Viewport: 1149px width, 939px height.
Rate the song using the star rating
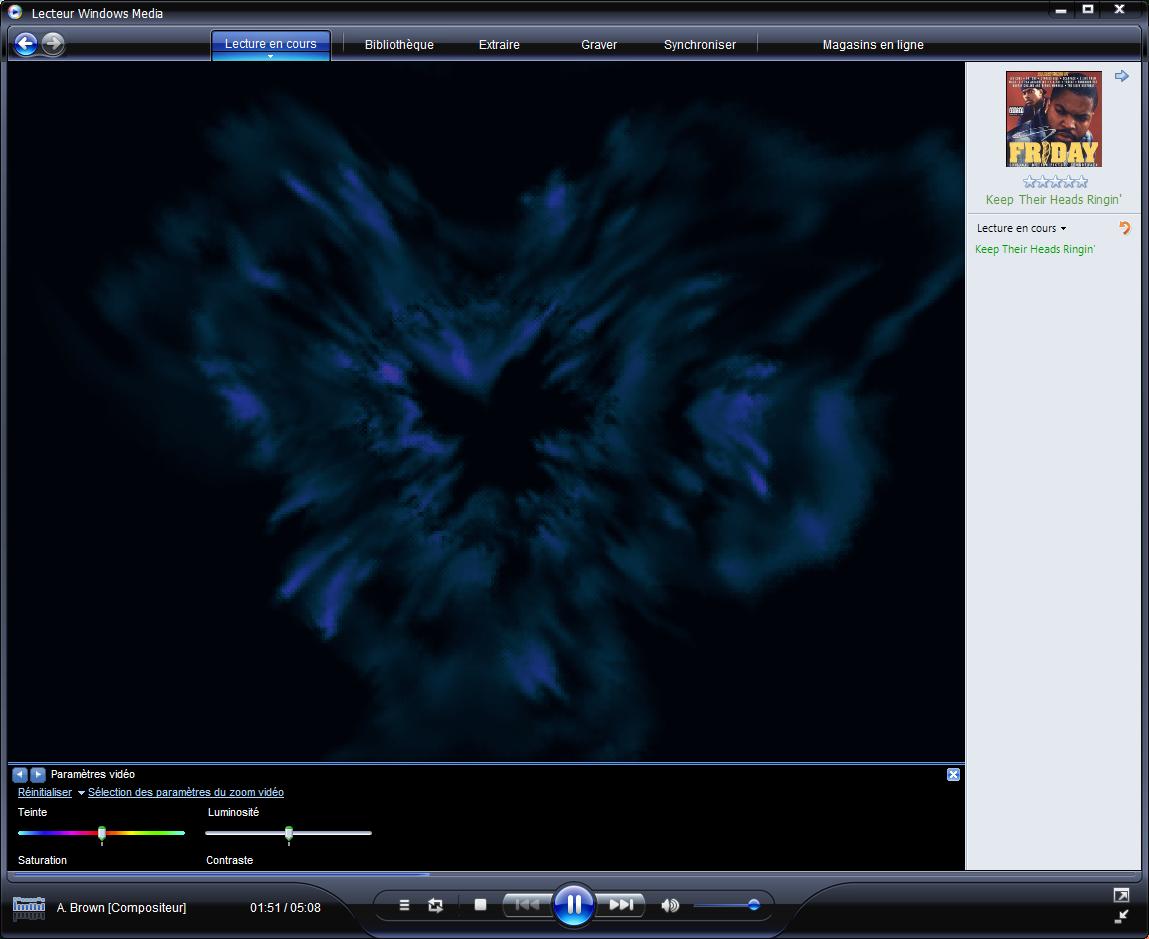[1055, 181]
